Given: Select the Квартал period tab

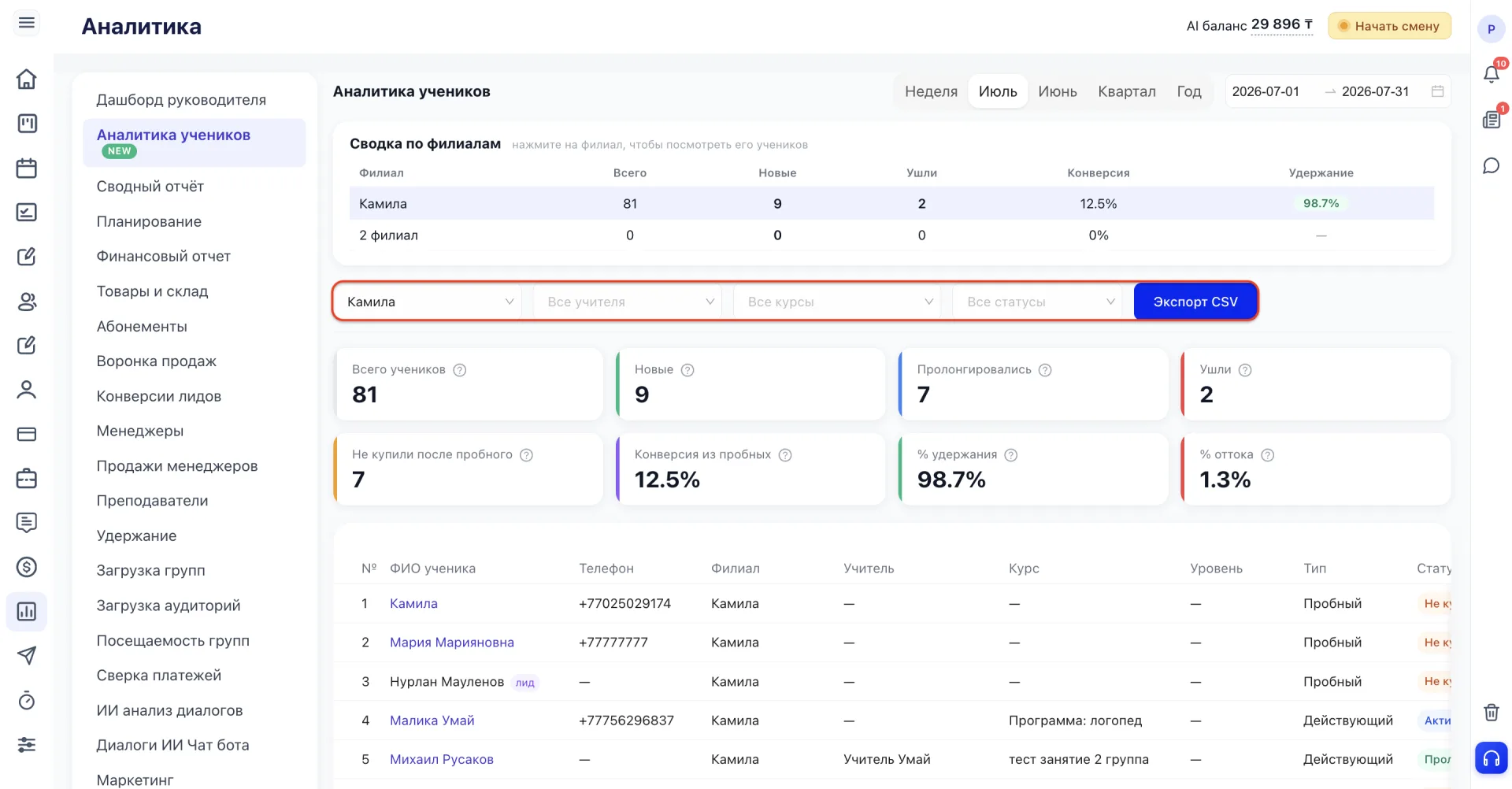Looking at the screenshot, I should (x=1127, y=91).
